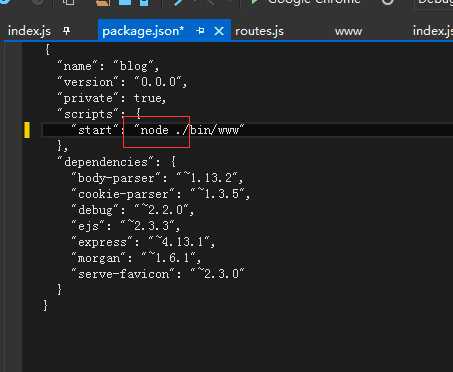Screen dimensions: 453x372
Task: Open the www tab
Action: pos(348,31)
